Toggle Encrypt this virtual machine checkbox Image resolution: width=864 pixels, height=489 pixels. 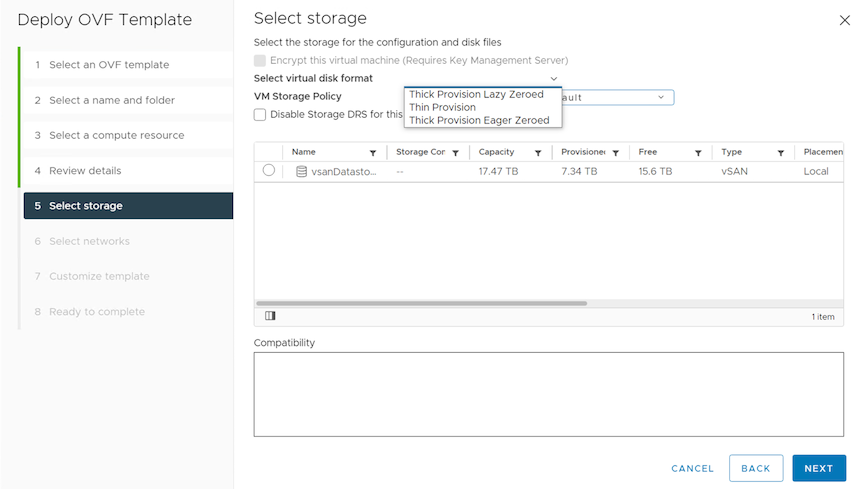(x=260, y=61)
